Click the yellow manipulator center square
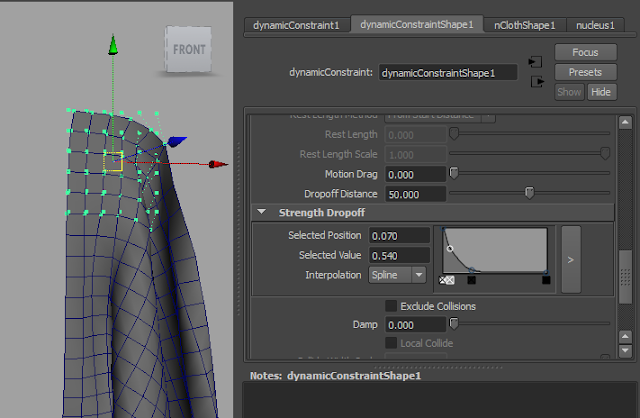The image size is (640, 418). click(113, 161)
